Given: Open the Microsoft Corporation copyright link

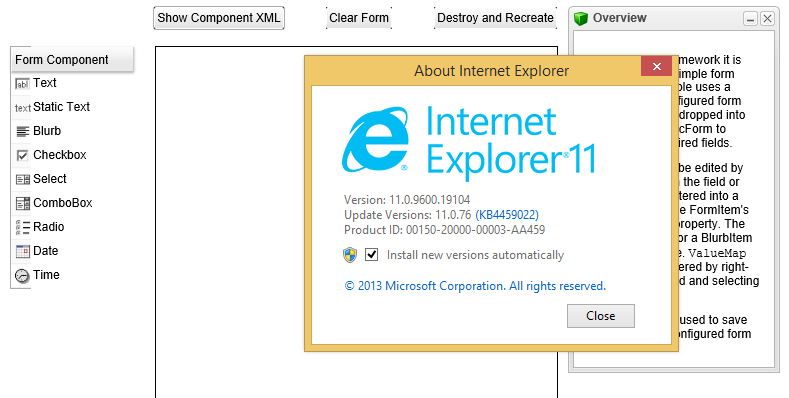Looking at the screenshot, I should point(475,286).
